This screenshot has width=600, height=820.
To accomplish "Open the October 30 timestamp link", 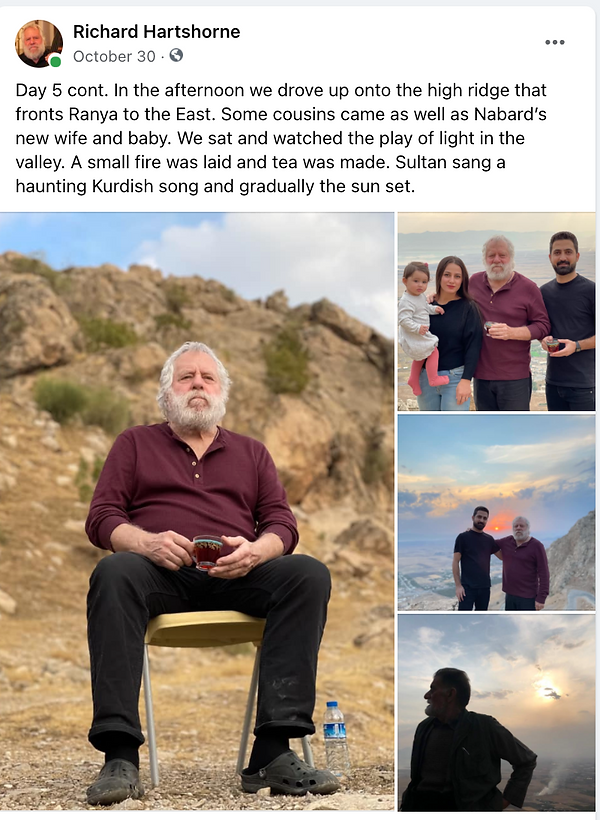I will [114, 56].
